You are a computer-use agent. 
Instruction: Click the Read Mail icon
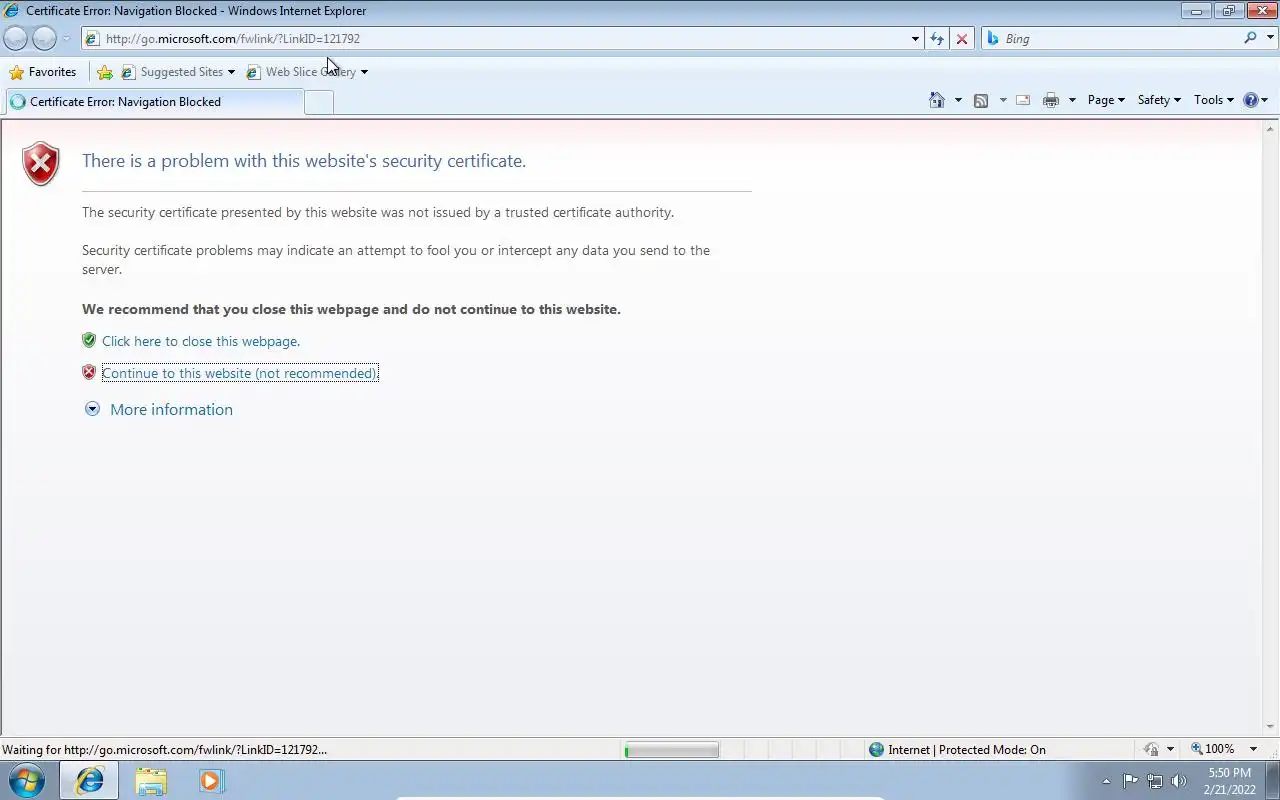[x=1023, y=100]
